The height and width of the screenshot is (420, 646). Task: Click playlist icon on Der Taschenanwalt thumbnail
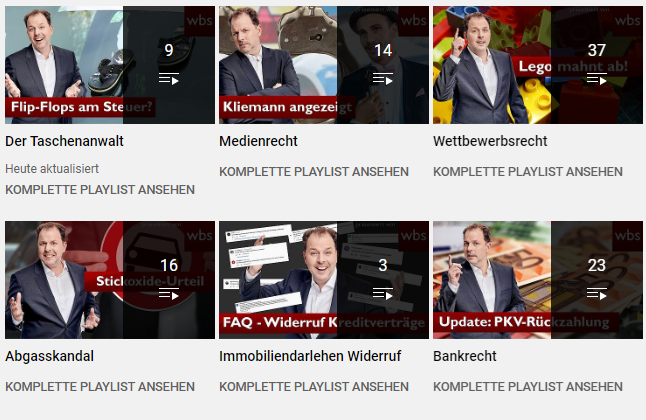169,78
